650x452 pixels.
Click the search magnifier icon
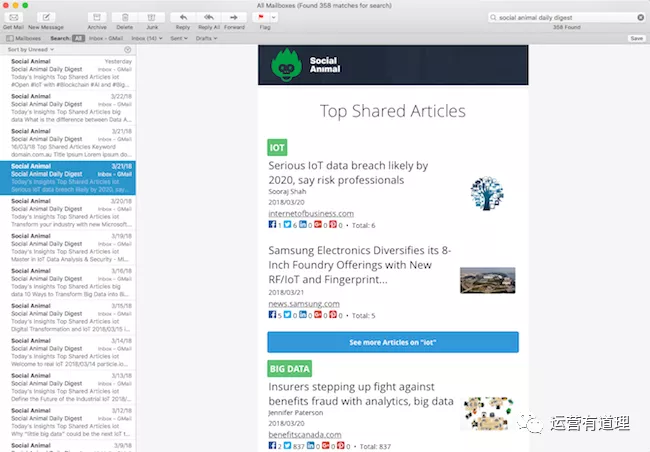[493, 17]
